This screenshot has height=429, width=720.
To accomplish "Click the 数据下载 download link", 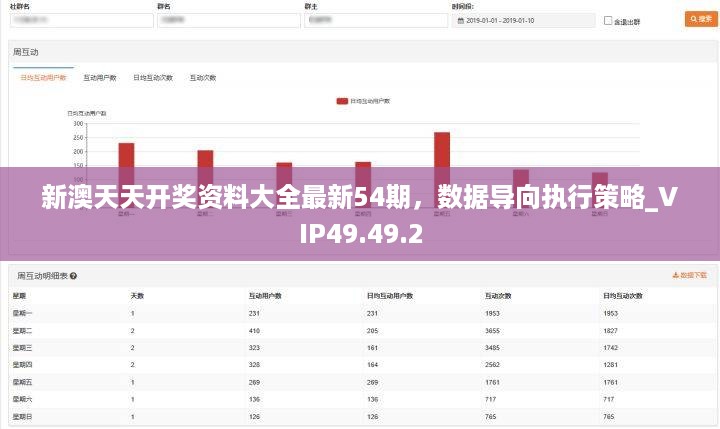I will (690, 275).
